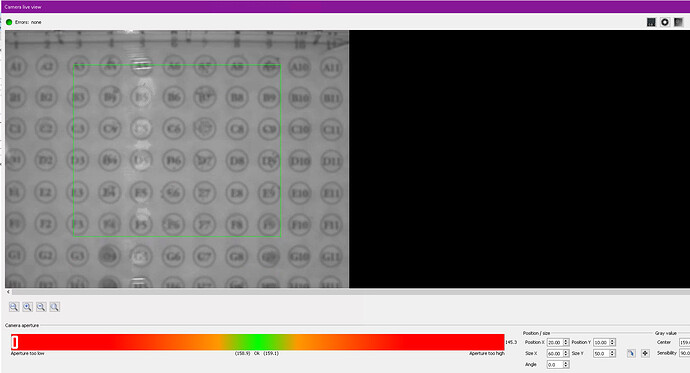
Task: Click the Sensibility value field
Action: [684, 353]
